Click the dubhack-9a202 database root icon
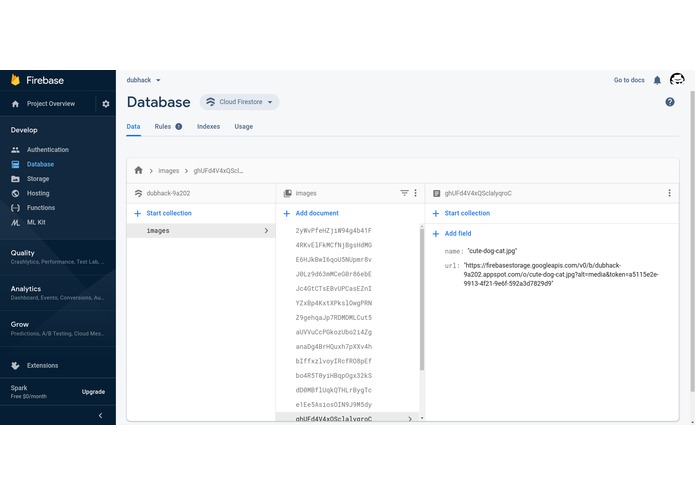This screenshot has width=695, height=494. [x=138, y=193]
